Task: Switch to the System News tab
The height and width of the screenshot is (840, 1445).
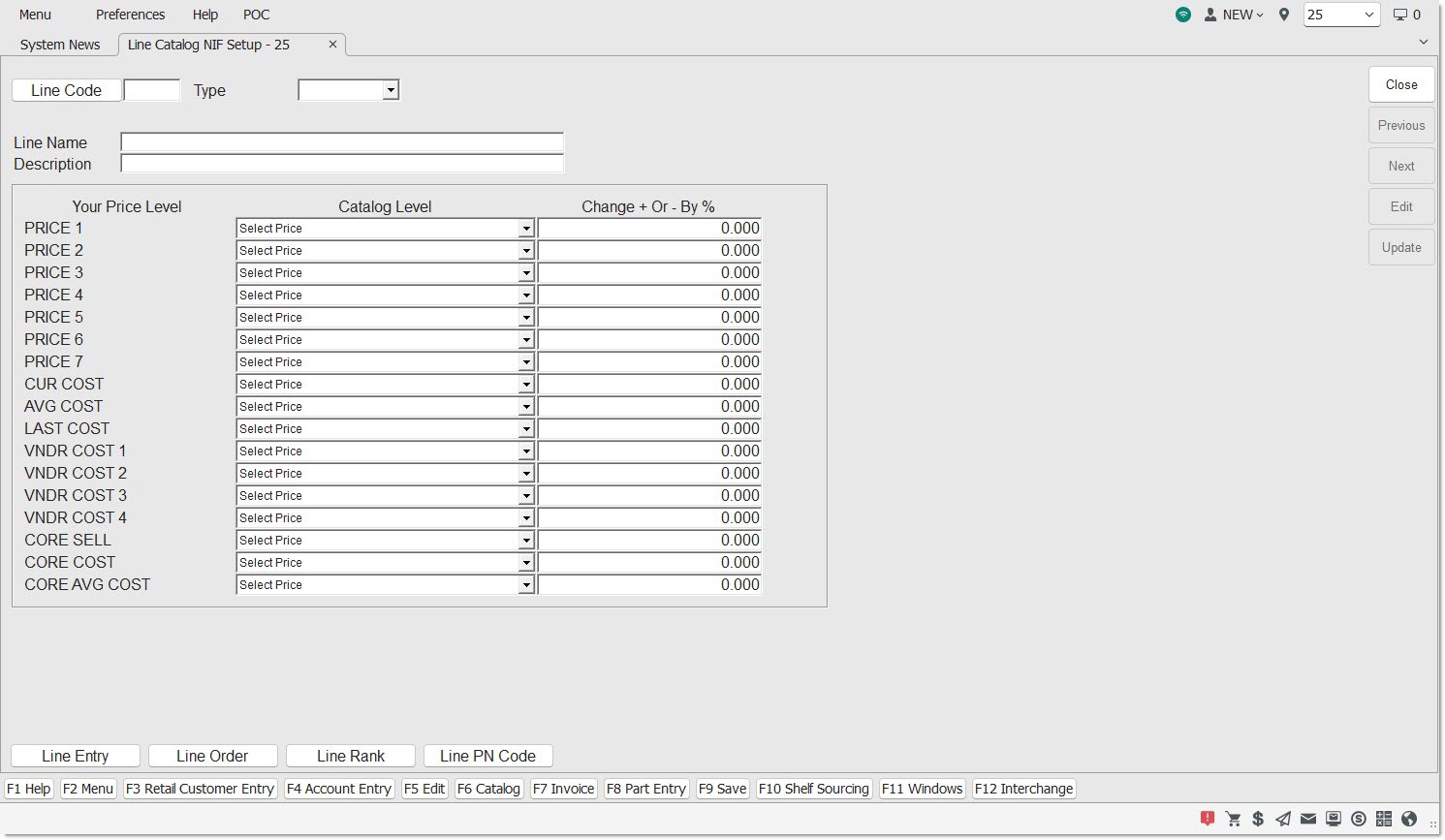Action: pos(60,45)
